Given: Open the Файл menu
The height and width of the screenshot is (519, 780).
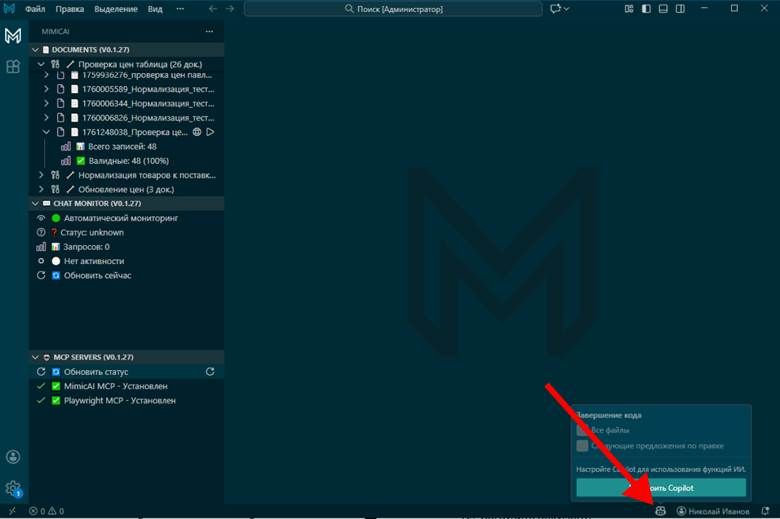Looking at the screenshot, I should (35, 9).
